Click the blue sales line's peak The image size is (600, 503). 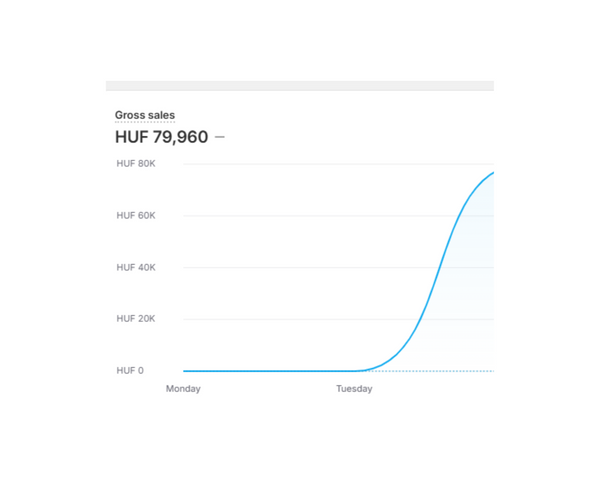(491, 174)
